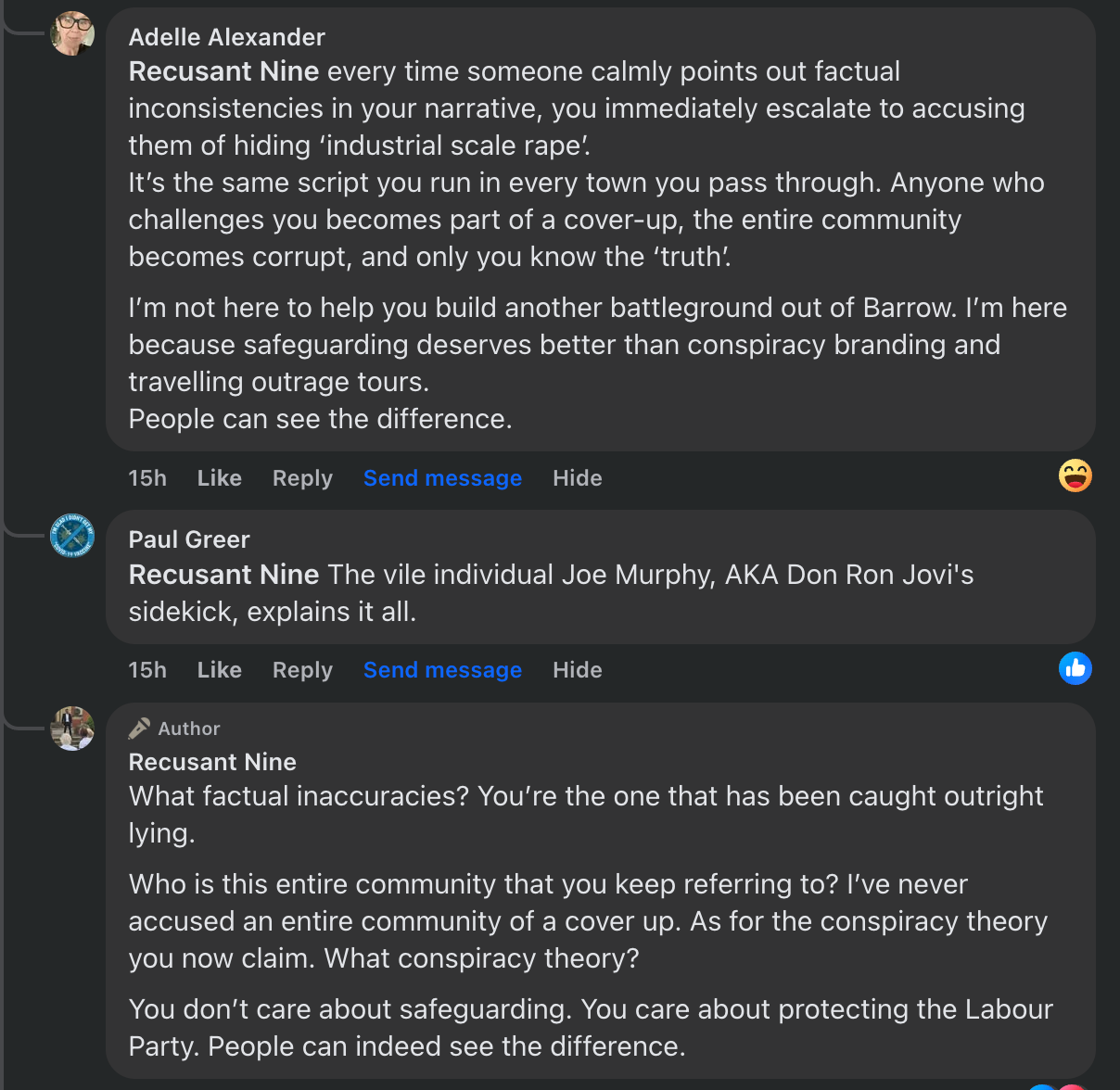The image size is (1120, 1090).
Task: Hide Paul Greer's comment
Action: (x=577, y=670)
